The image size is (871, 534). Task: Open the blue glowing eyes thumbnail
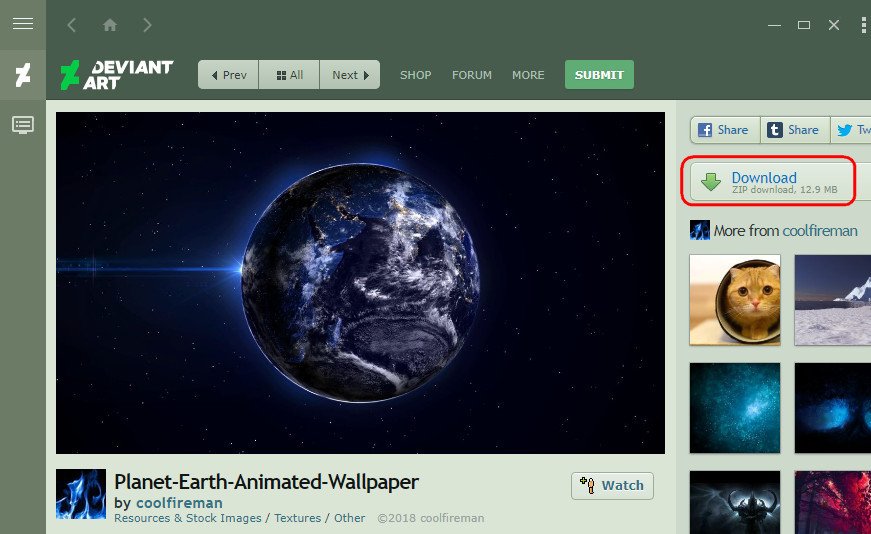tap(833, 408)
